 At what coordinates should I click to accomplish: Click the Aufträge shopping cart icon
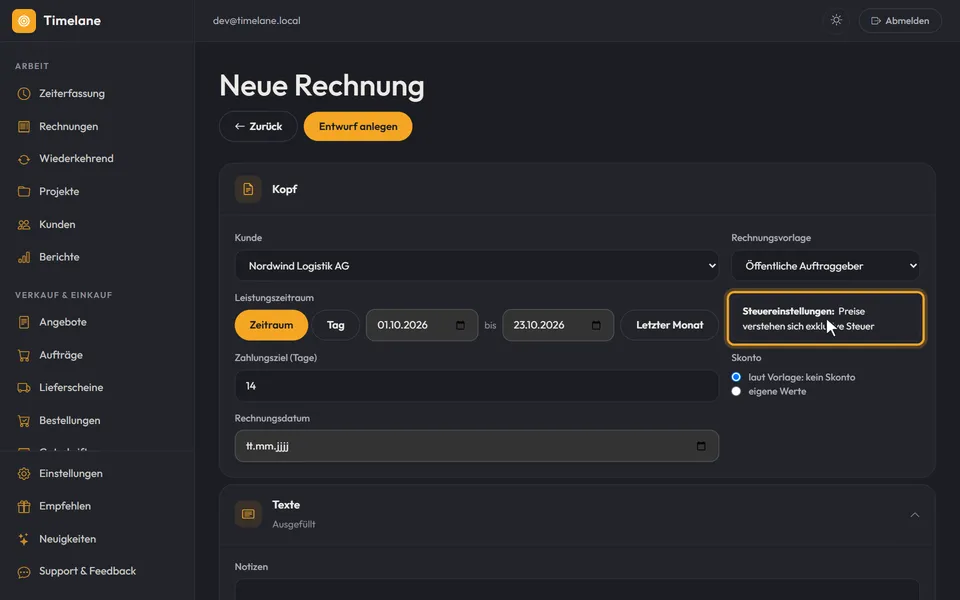[24, 355]
